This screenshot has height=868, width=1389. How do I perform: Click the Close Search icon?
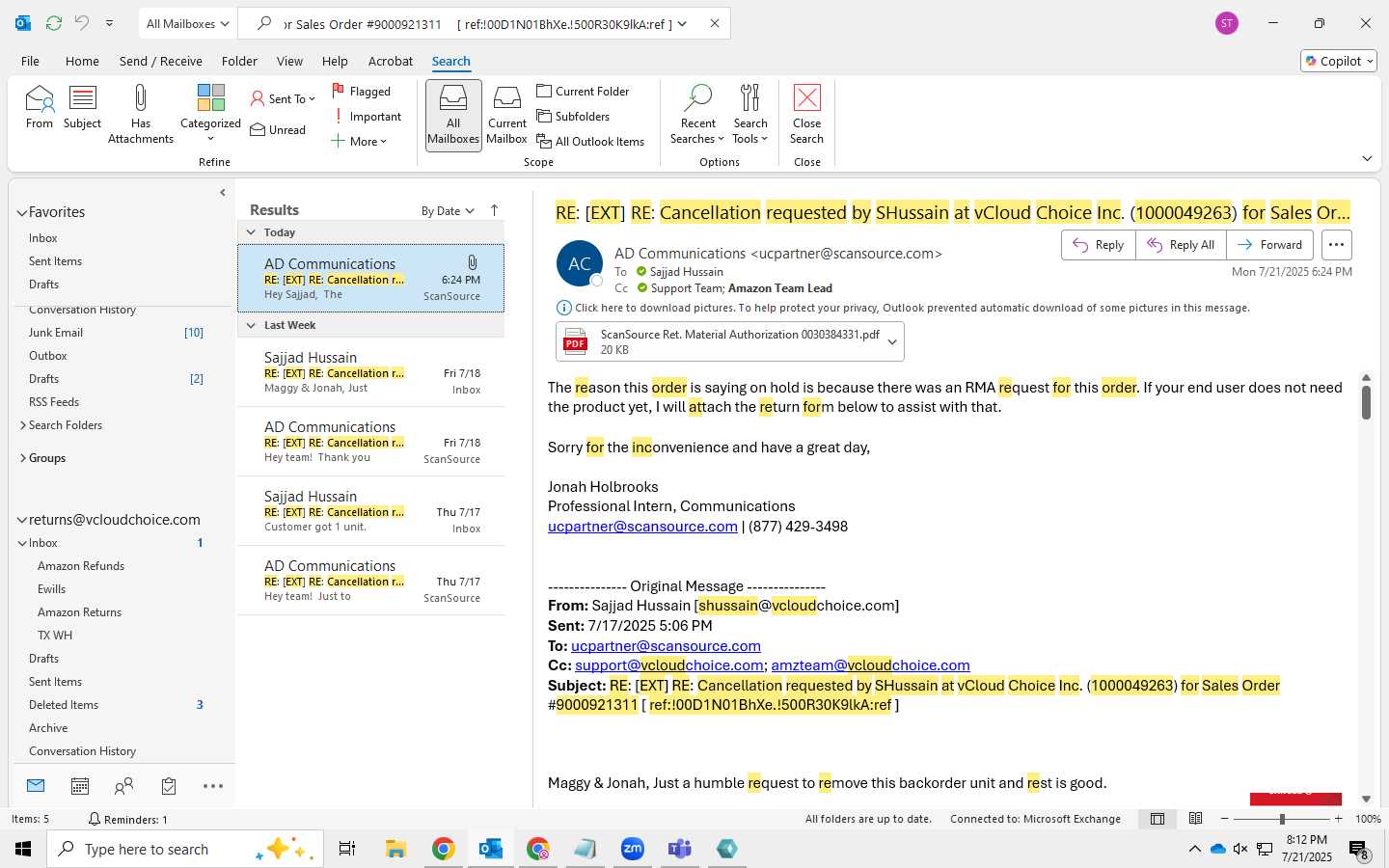click(x=806, y=97)
